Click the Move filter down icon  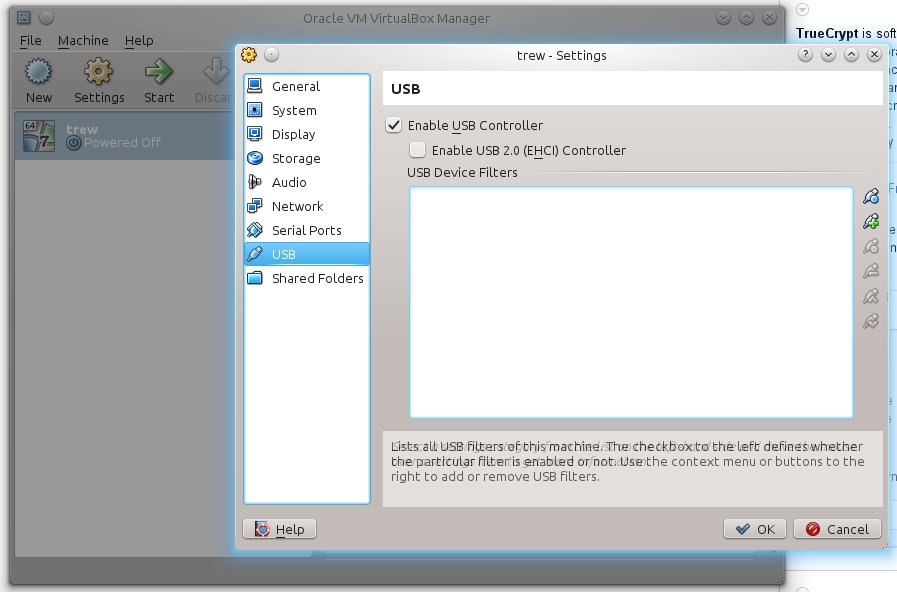(x=871, y=321)
